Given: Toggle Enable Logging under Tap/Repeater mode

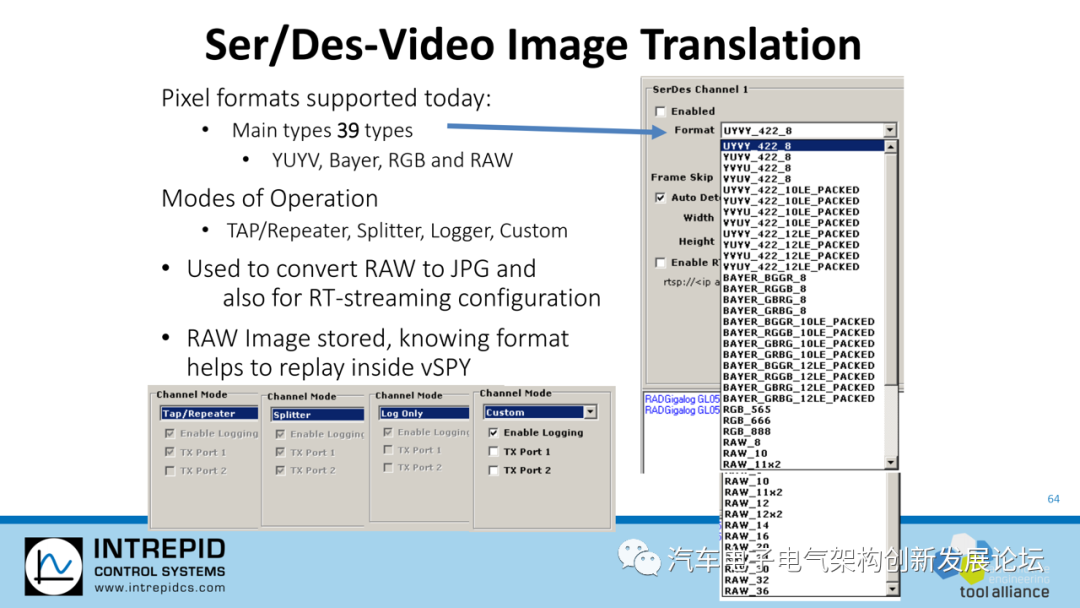Looking at the screenshot, I should pyautogui.click(x=169, y=433).
